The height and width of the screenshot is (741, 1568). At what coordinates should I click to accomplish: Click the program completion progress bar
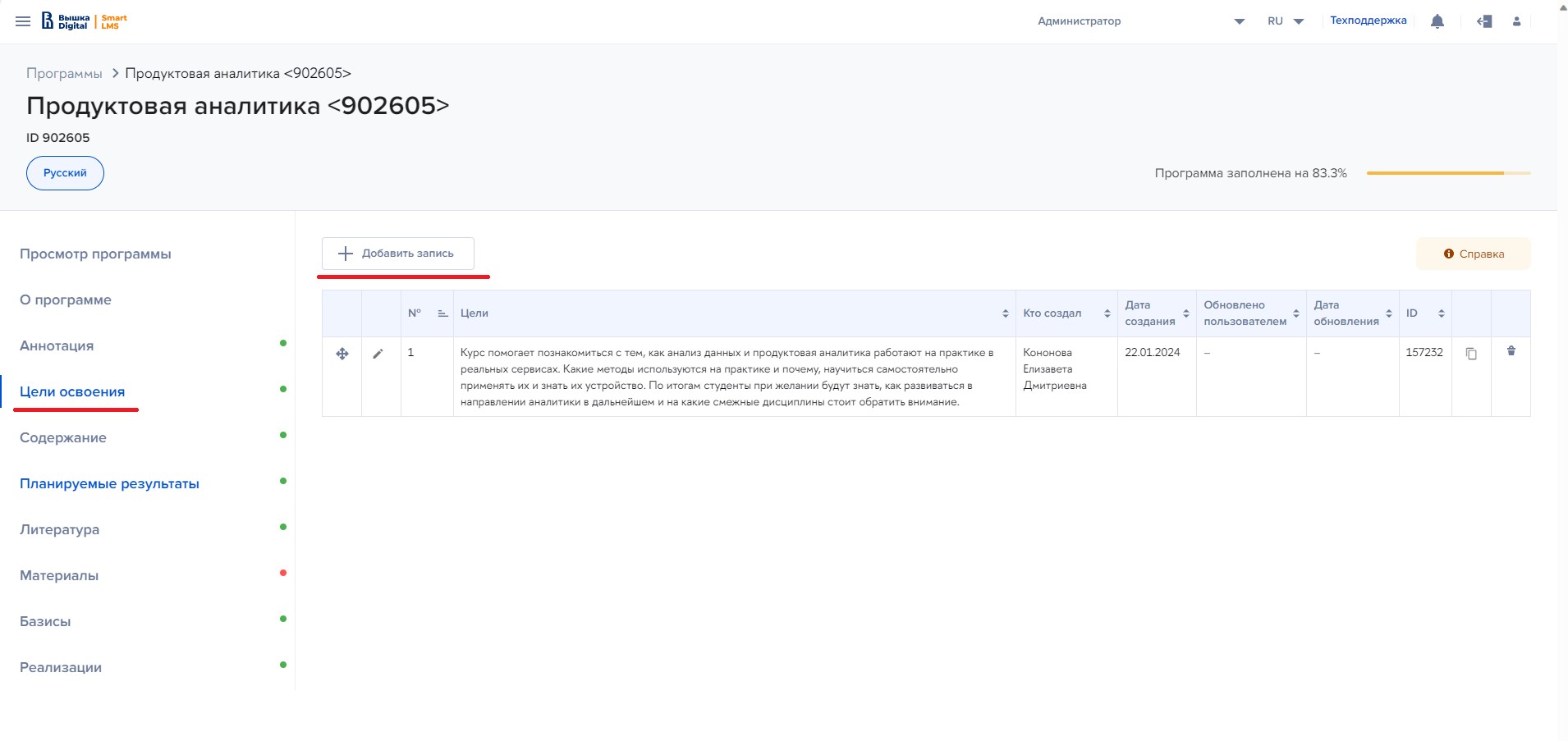[x=1448, y=173]
